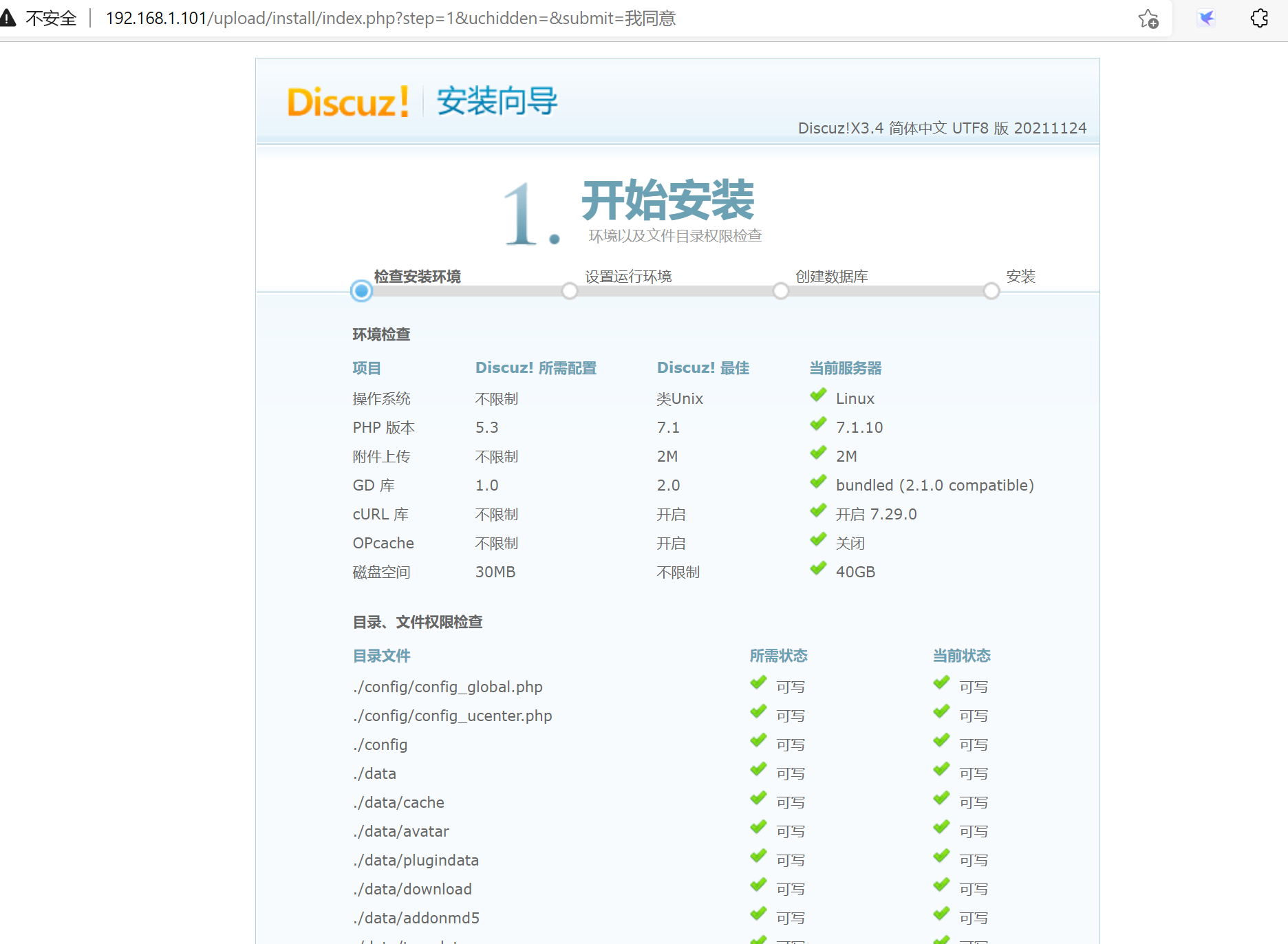This screenshot has width=1288, height=944.
Task: Click the not-secure warning triangle icon
Action: (8, 18)
